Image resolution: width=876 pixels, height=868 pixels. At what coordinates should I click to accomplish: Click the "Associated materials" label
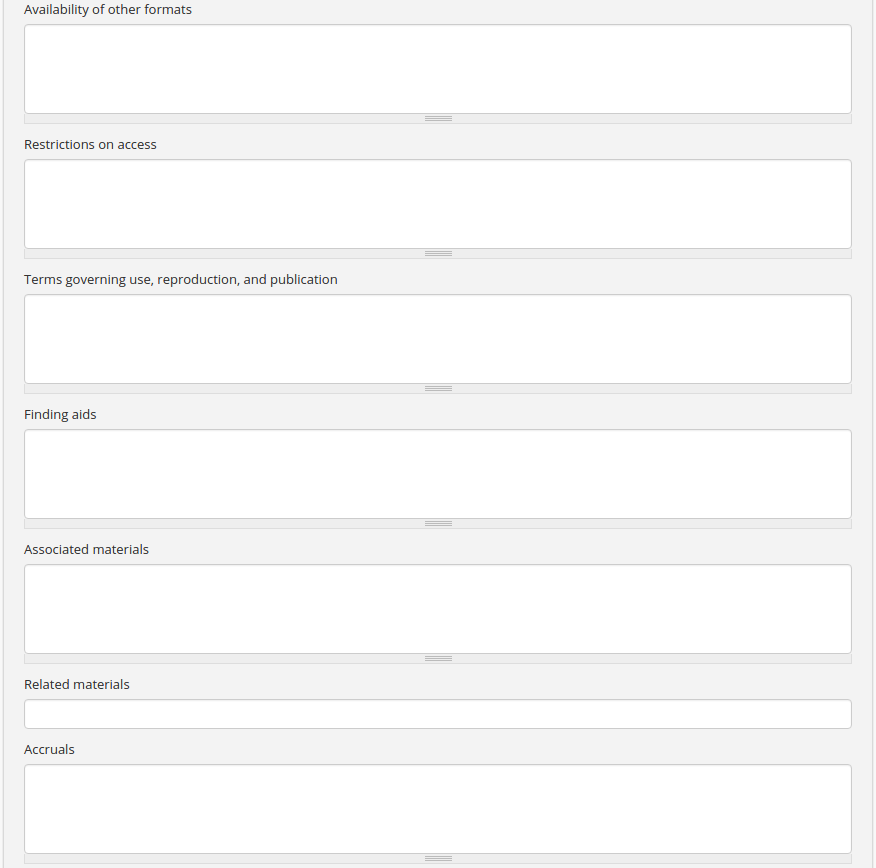point(86,550)
